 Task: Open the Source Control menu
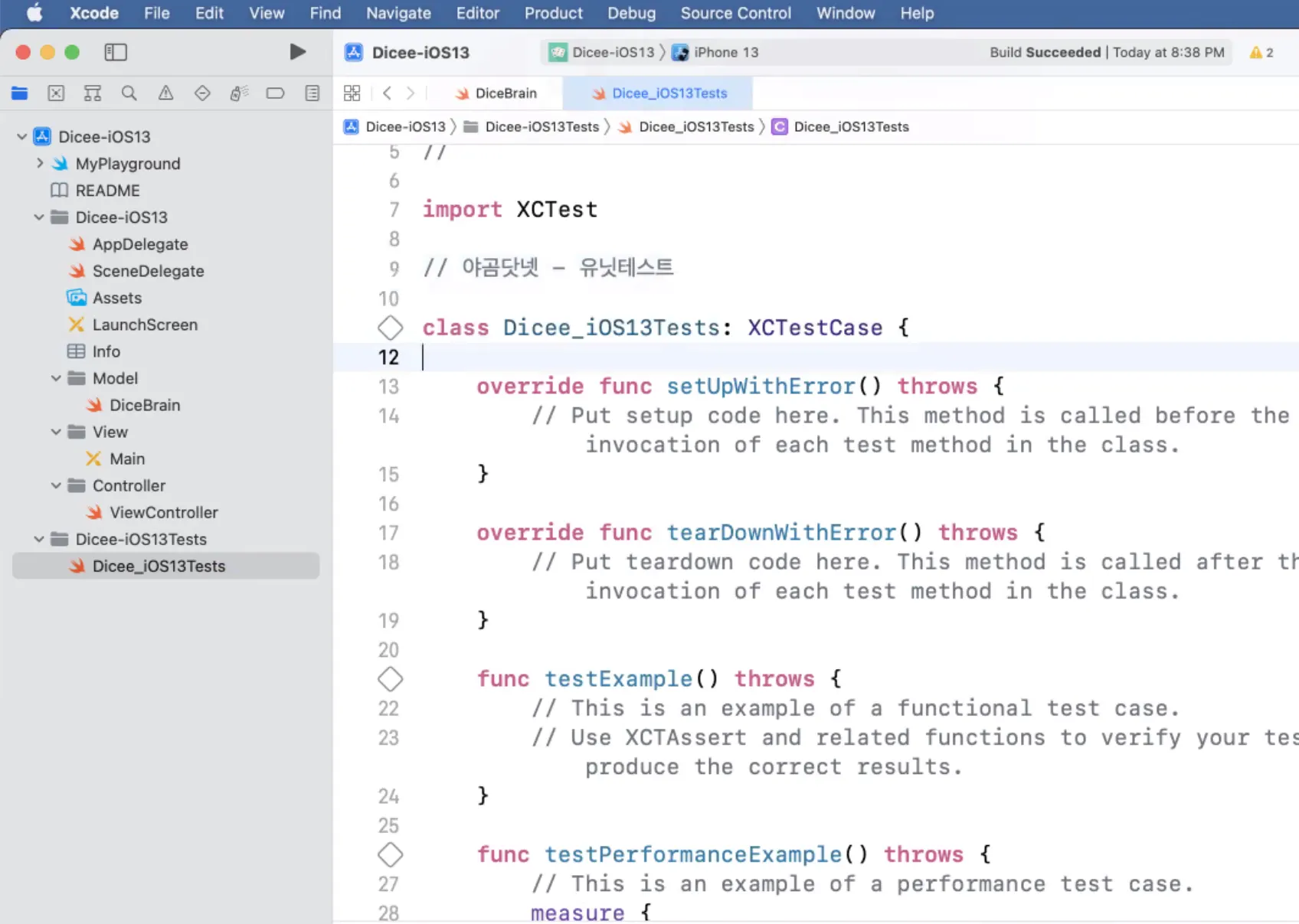click(736, 13)
